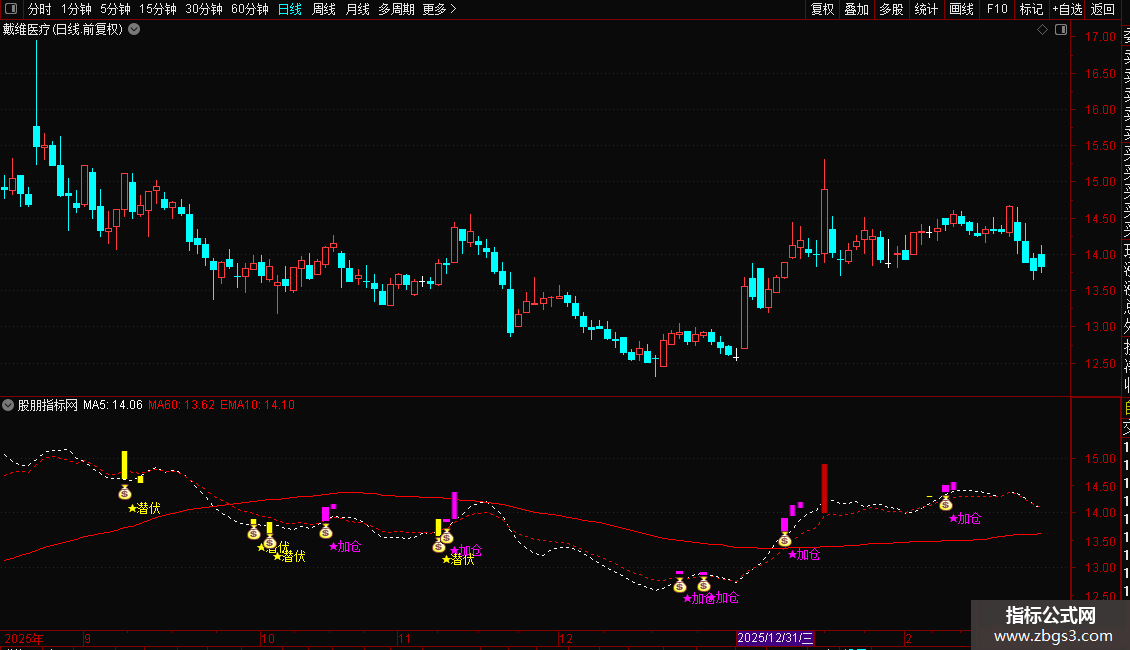
Task: Select the 15分钟 period tab
Action: (x=158, y=9)
